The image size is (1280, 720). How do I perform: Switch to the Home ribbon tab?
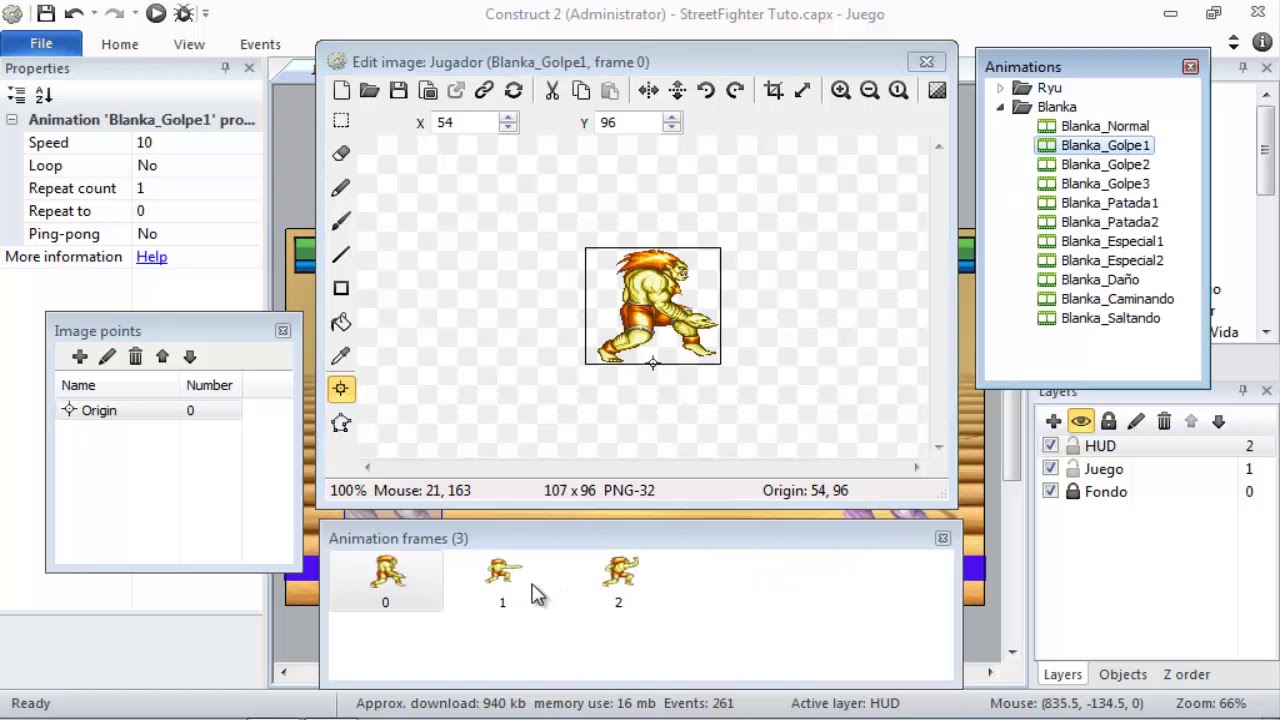click(119, 44)
